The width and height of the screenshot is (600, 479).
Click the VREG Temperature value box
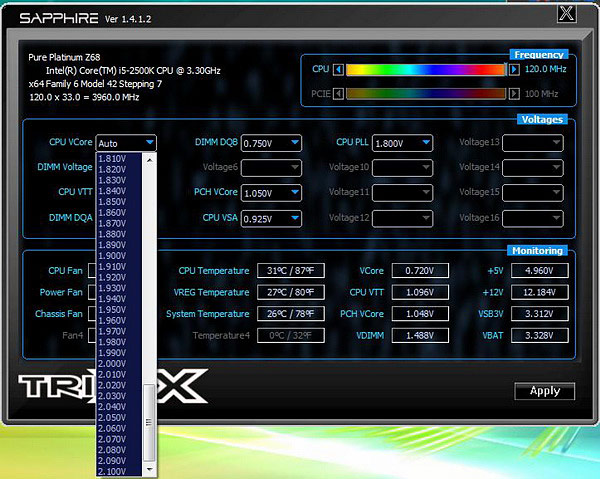[291, 292]
